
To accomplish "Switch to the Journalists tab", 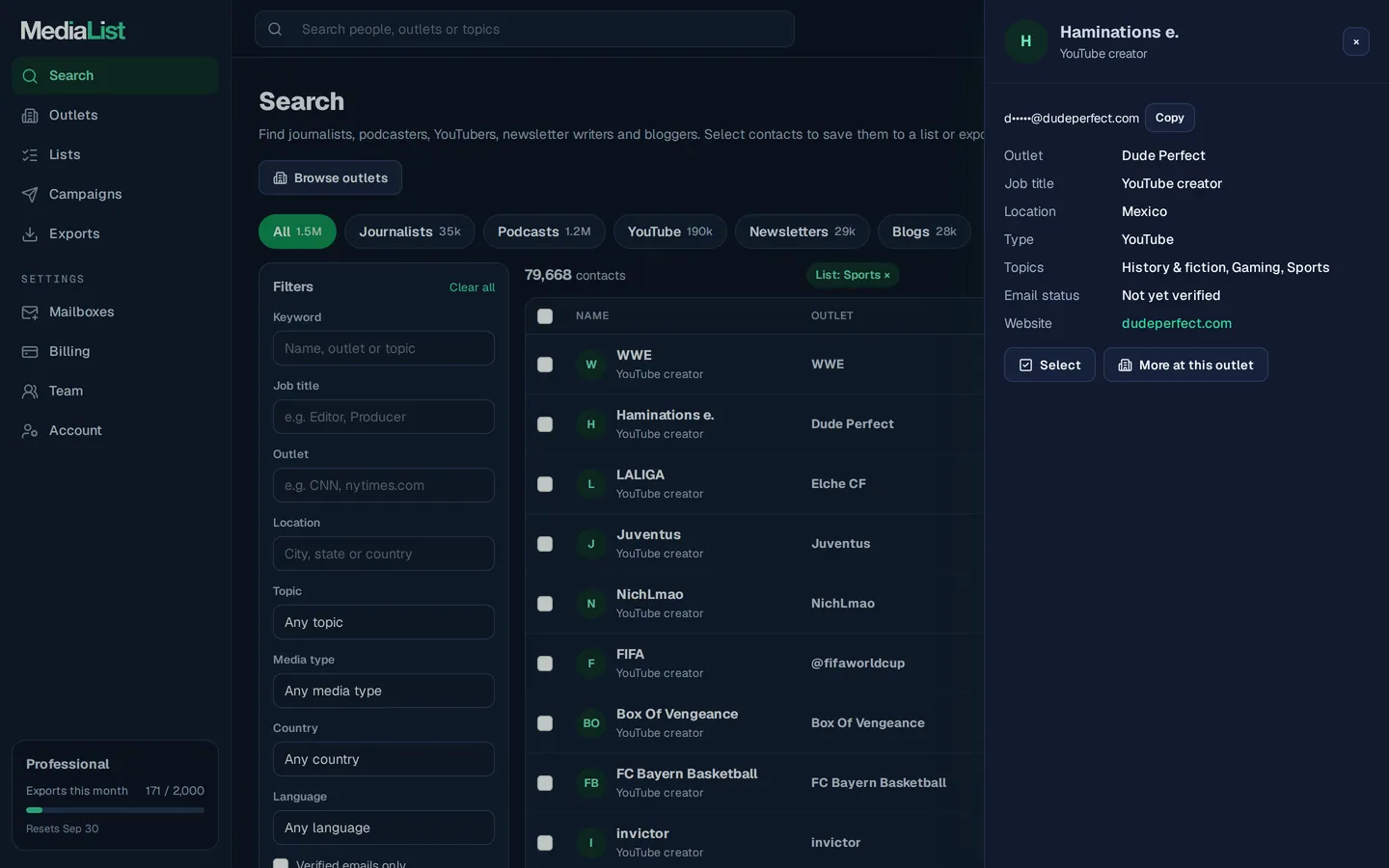I will pyautogui.click(x=410, y=231).
